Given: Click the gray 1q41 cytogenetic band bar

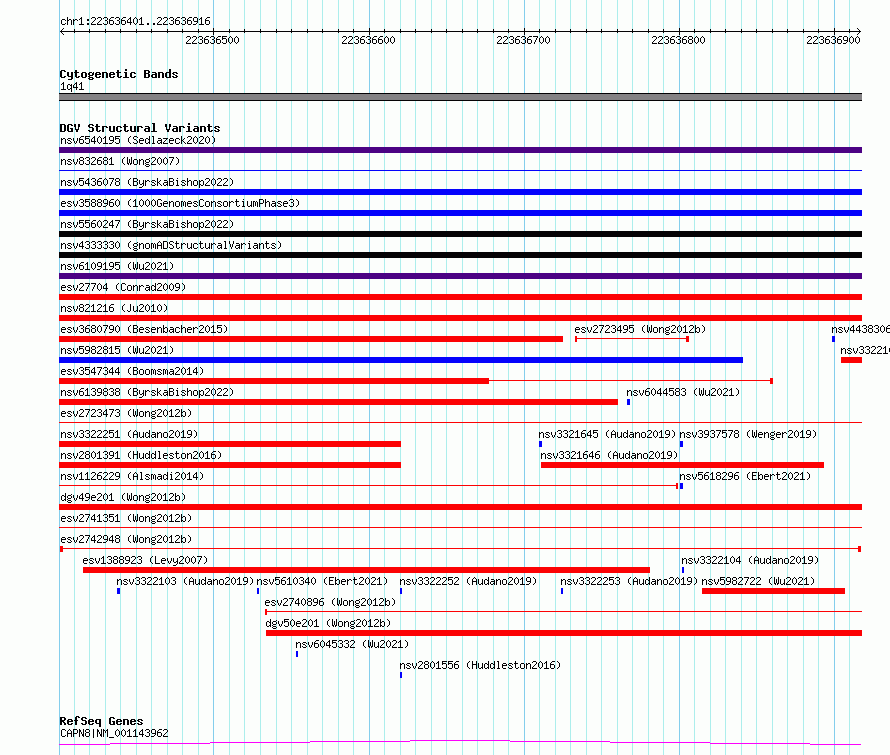Looking at the screenshot, I should point(460,97).
